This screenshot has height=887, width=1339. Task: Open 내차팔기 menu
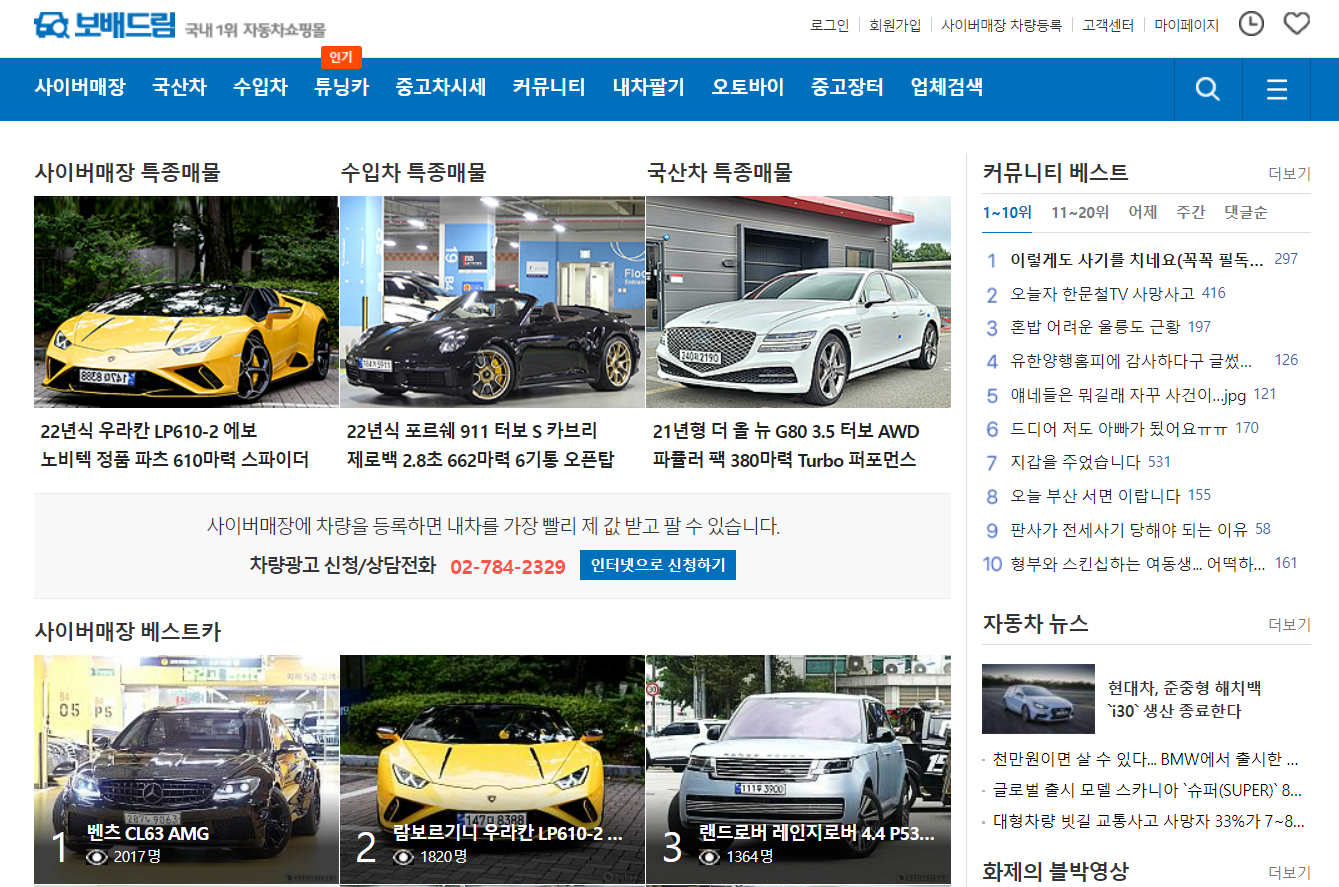pos(649,87)
